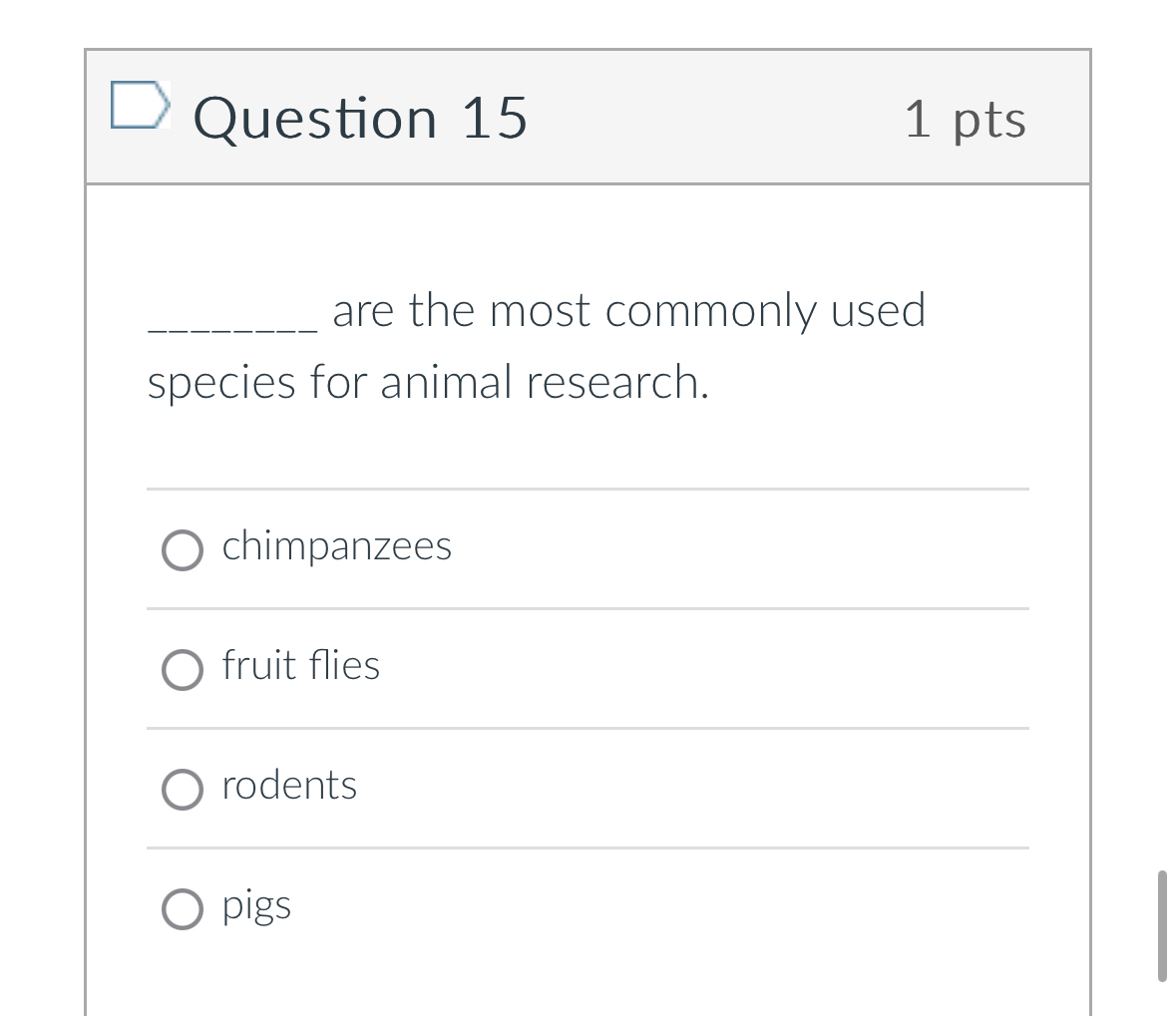This screenshot has width=1176, height=1016.
Task: Click the chimpanzees answer label
Action: click(336, 545)
